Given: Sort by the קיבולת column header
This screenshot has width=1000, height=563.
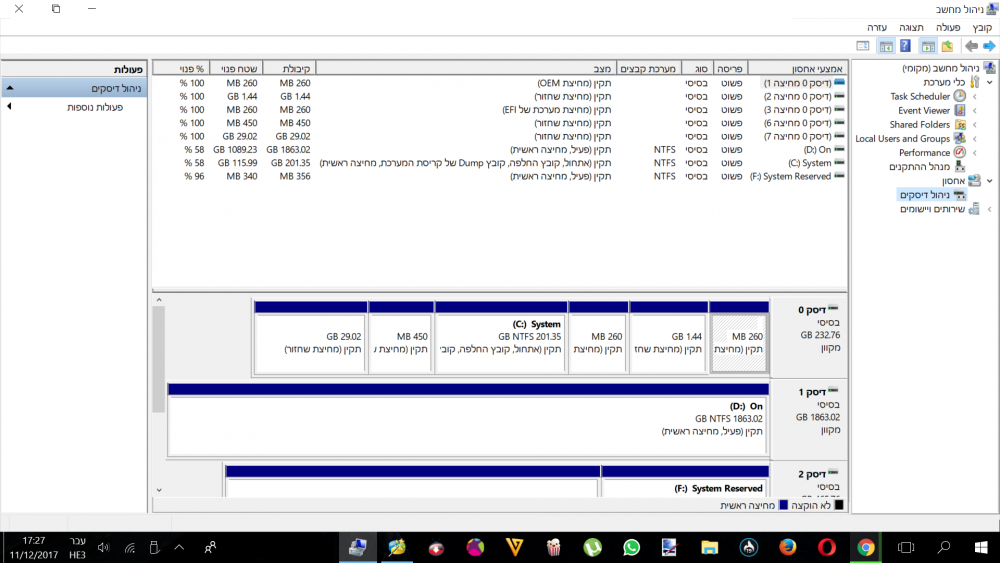Looking at the screenshot, I should coord(289,68).
